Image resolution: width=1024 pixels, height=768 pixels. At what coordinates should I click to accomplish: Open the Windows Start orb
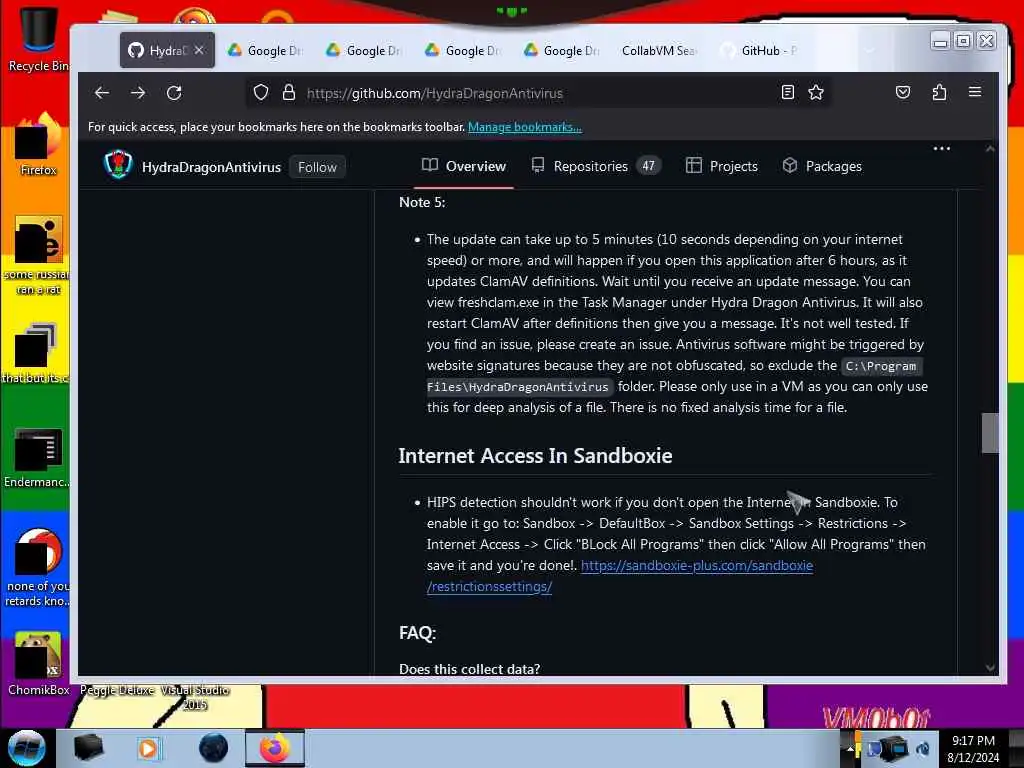coord(26,748)
